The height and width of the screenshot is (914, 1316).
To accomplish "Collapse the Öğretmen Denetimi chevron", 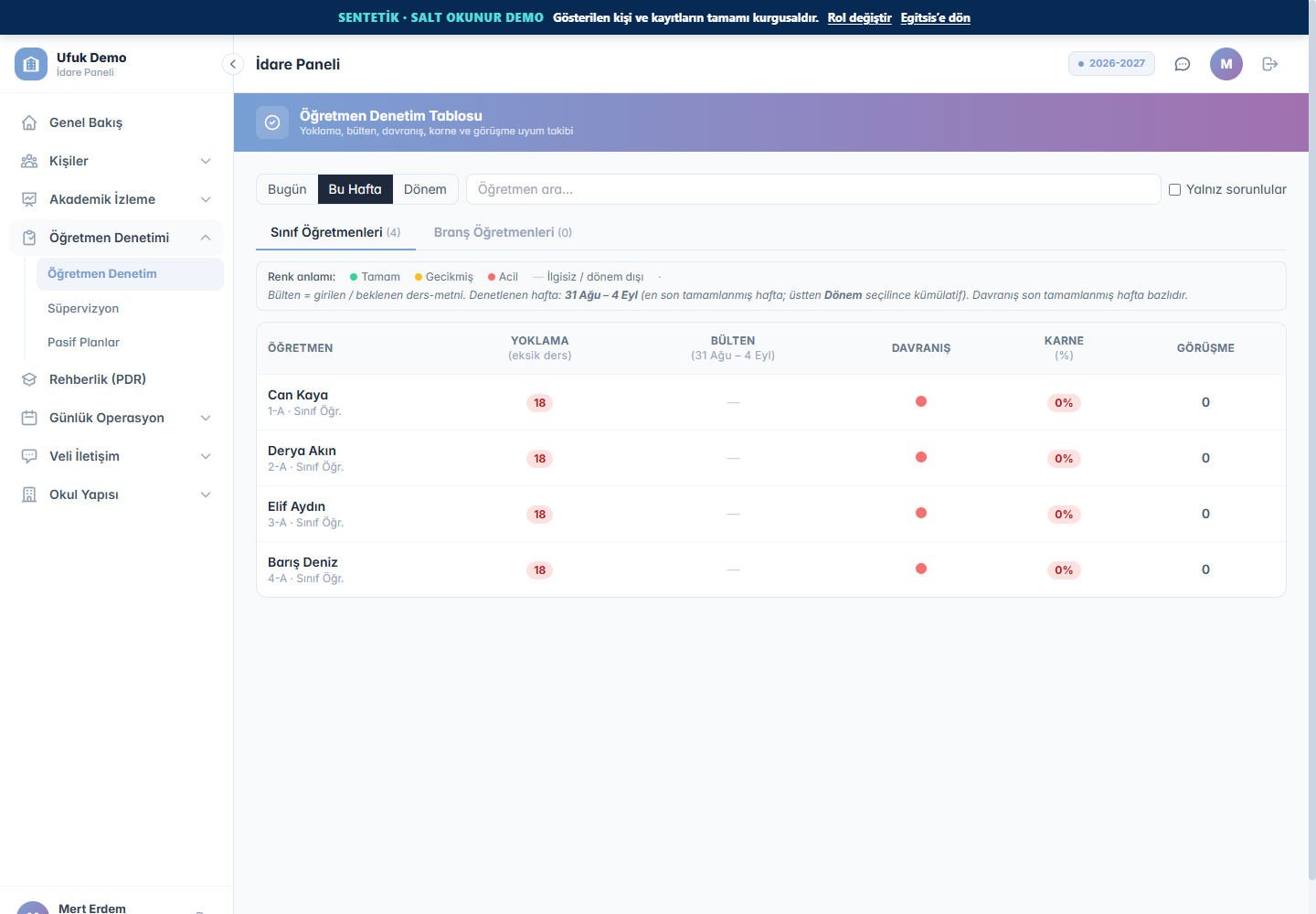I will coord(206,238).
